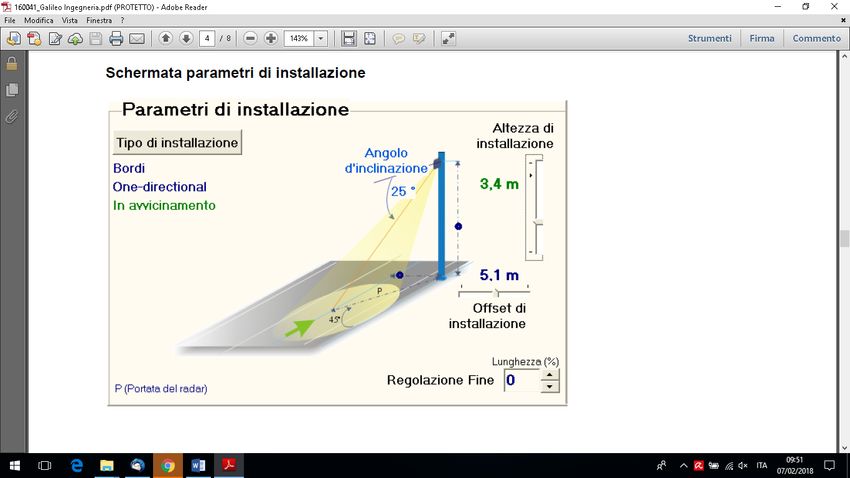Viewport: 850px width, 478px height.
Task: Click the page number field
Action: click(207, 38)
